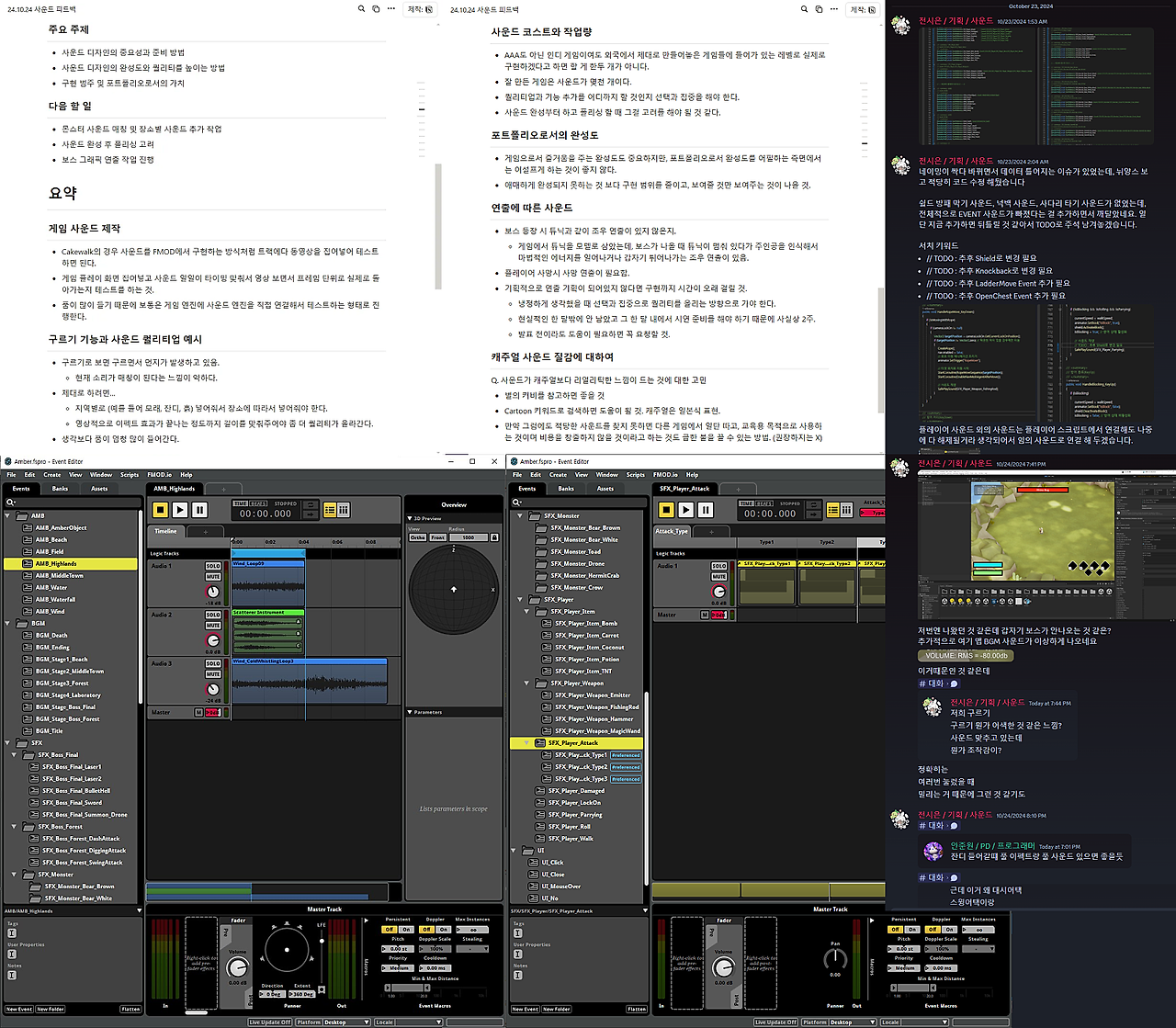The height and width of the screenshot is (1028, 1176).
Task: Click the search icon in the left Notion page
Action: coord(361,9)
